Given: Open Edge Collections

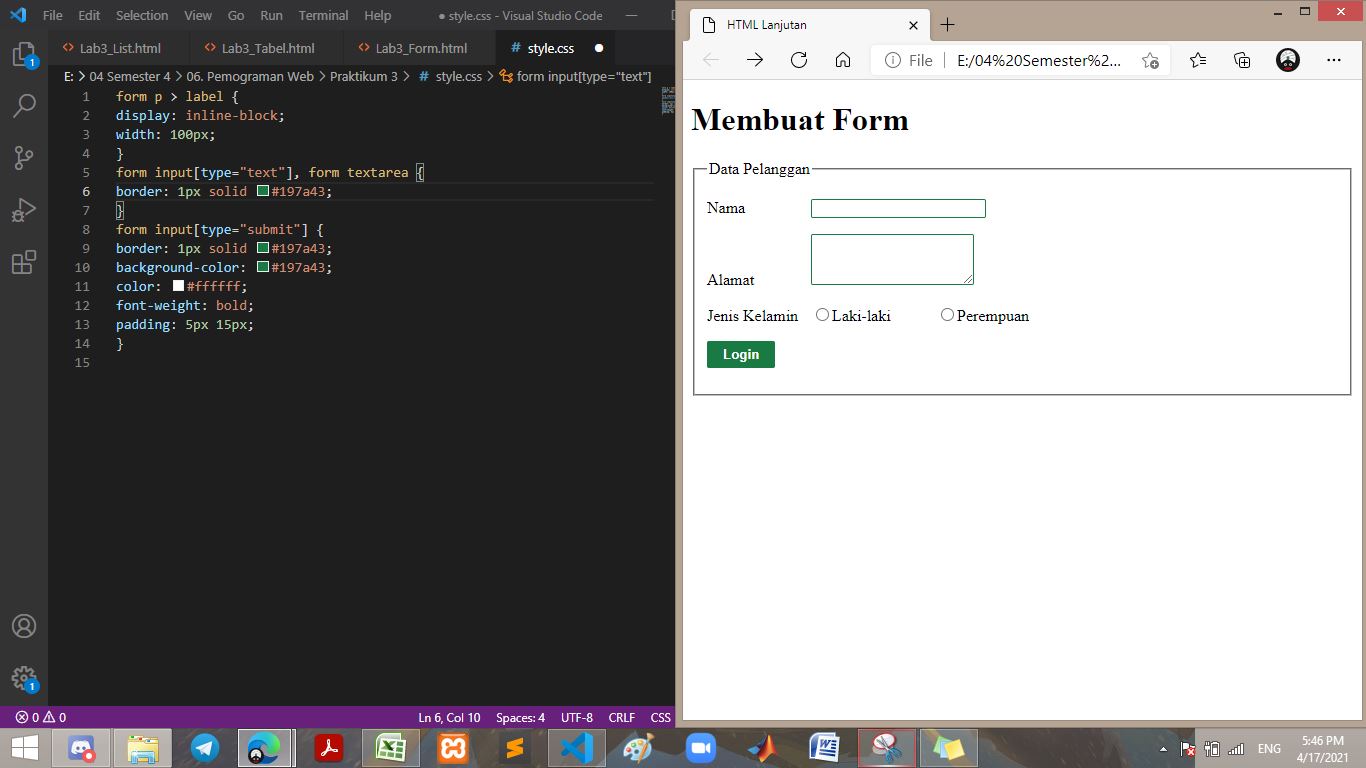Looking at the screenshot, I should (1241, 60).
